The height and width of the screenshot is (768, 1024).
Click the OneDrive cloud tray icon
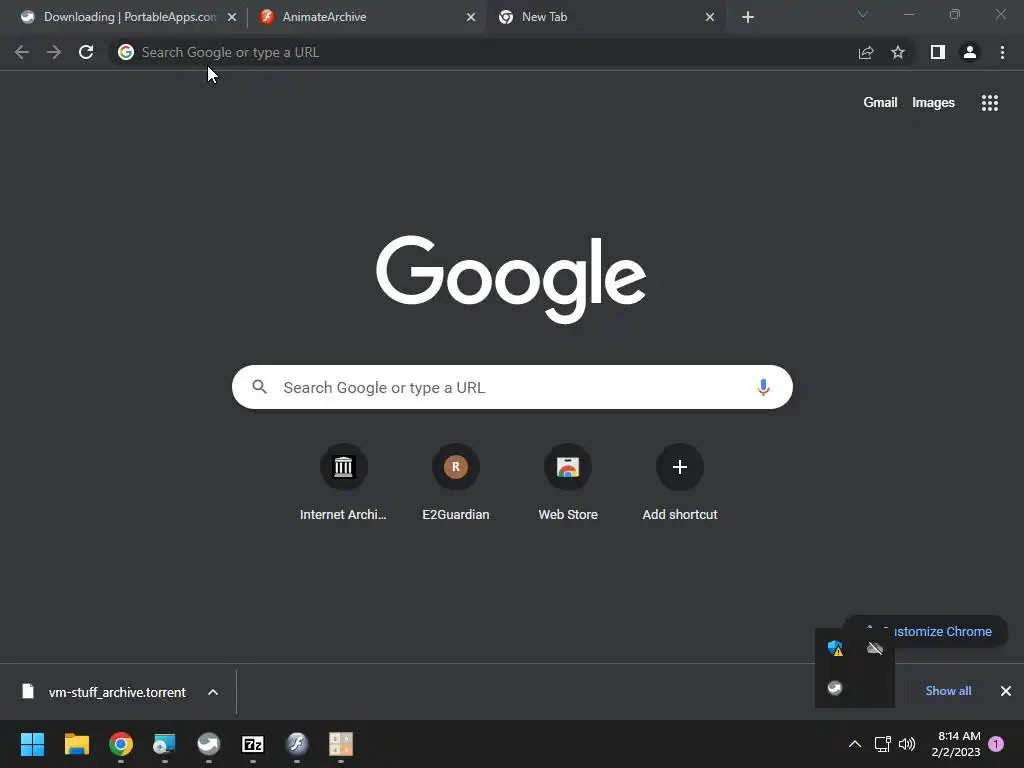875,648
